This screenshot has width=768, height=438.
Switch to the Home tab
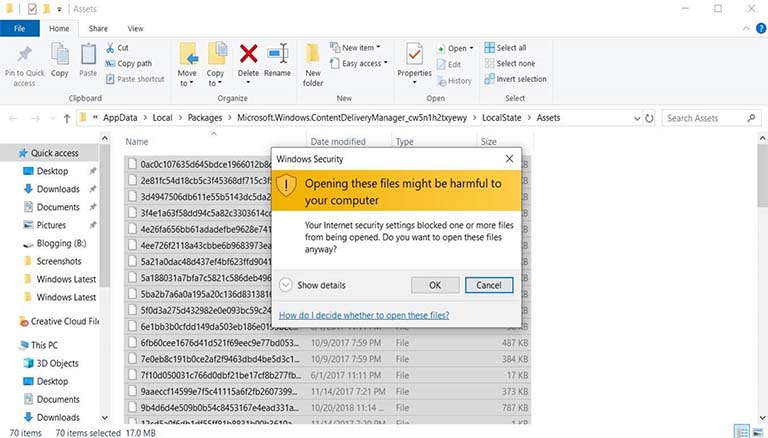pyautogui.click(x=59, y=28)
